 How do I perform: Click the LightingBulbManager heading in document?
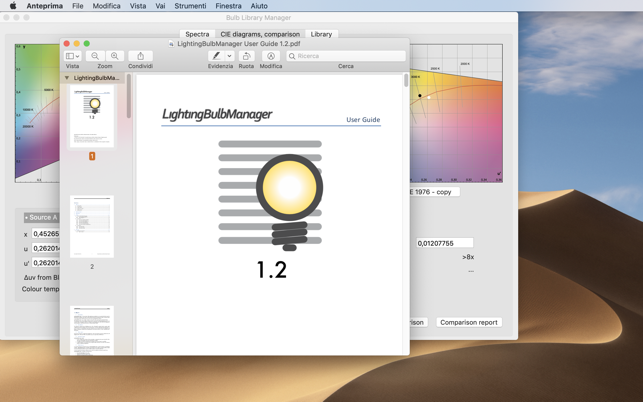click(x=217, y=114)
